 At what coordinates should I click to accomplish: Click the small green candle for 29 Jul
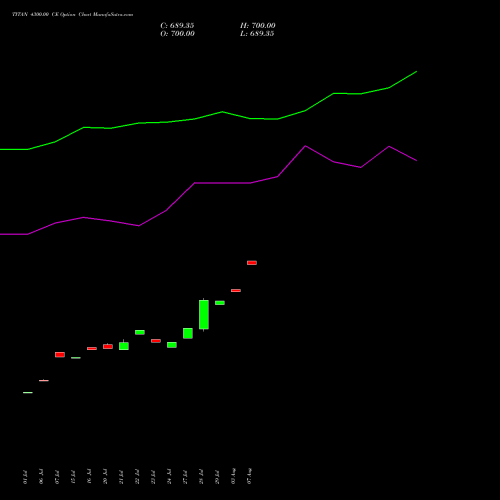[220, 303]
